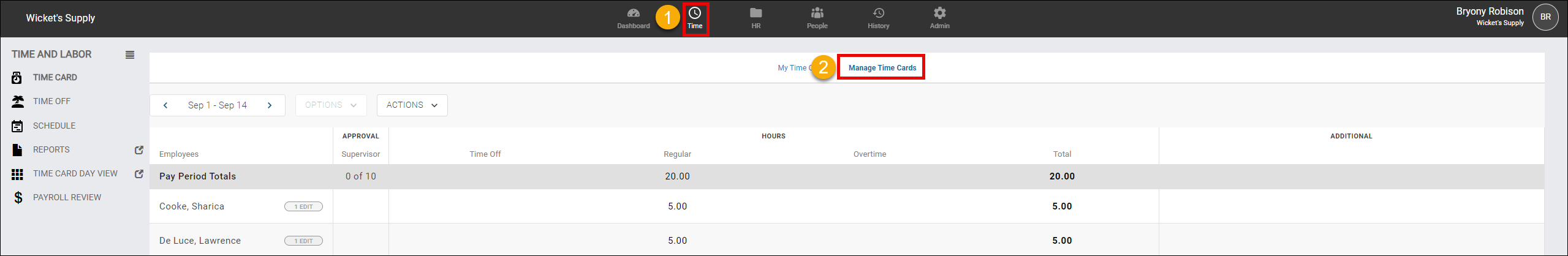The width and height of the screenshot is (1568, 256).
Task: Switch to Manage Time Cards tab
Action: click(882, 68)
